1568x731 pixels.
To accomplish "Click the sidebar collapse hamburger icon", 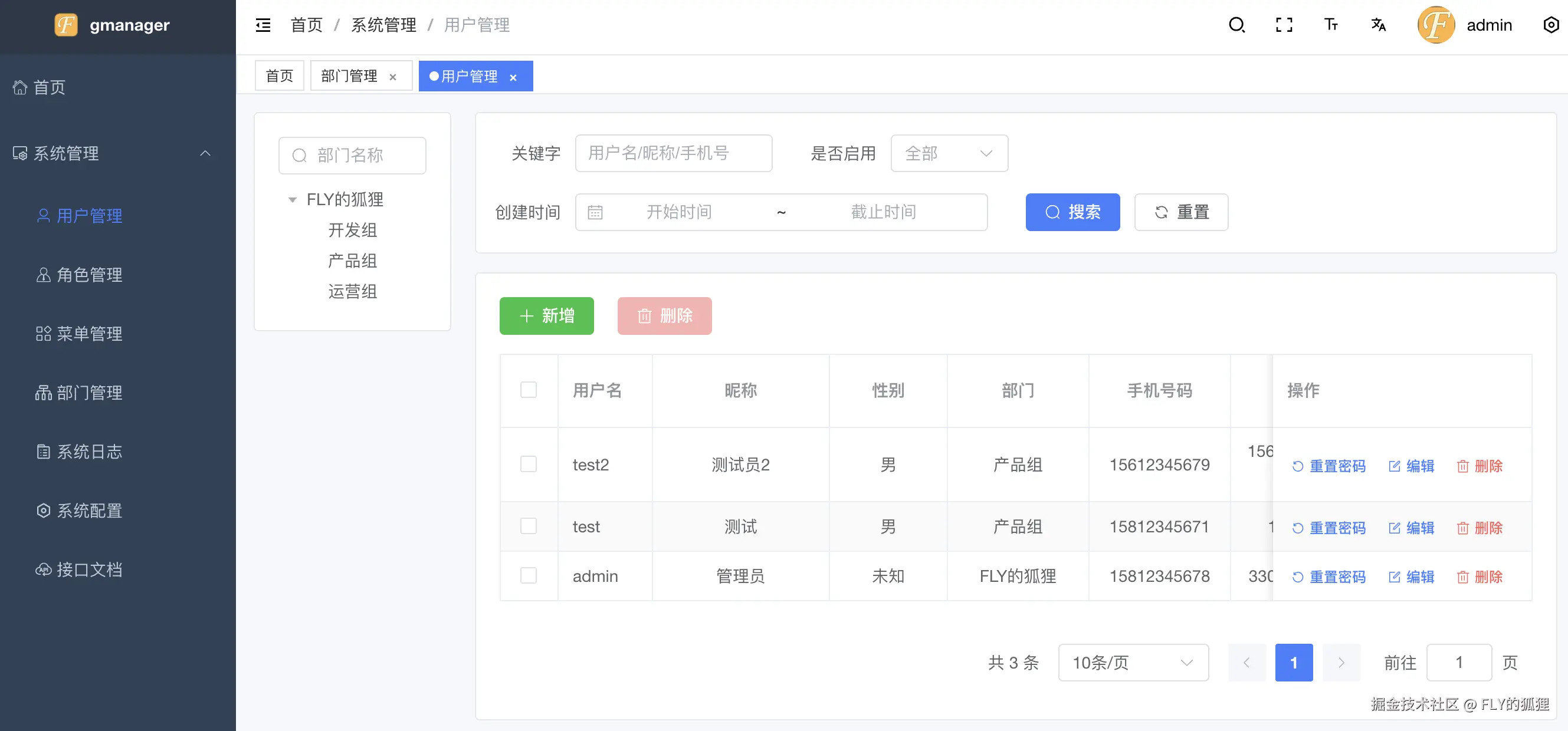I will [x=263, y=25].
